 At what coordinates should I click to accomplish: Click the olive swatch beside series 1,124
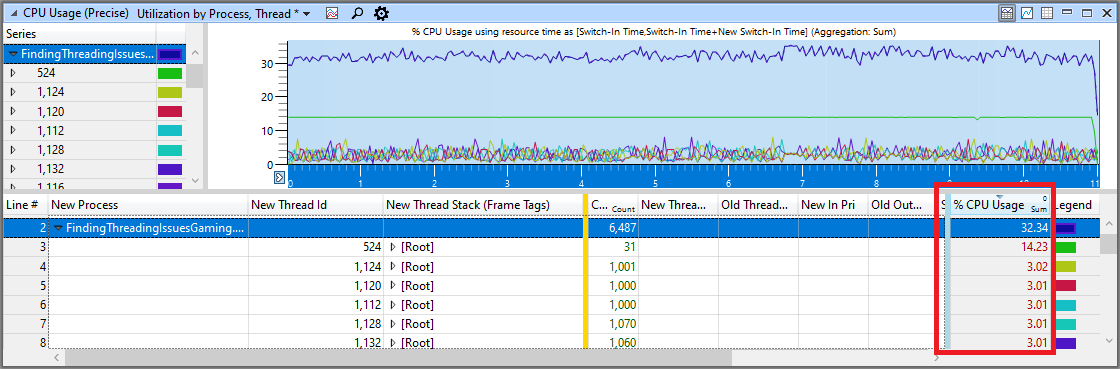tap(170, 92)
